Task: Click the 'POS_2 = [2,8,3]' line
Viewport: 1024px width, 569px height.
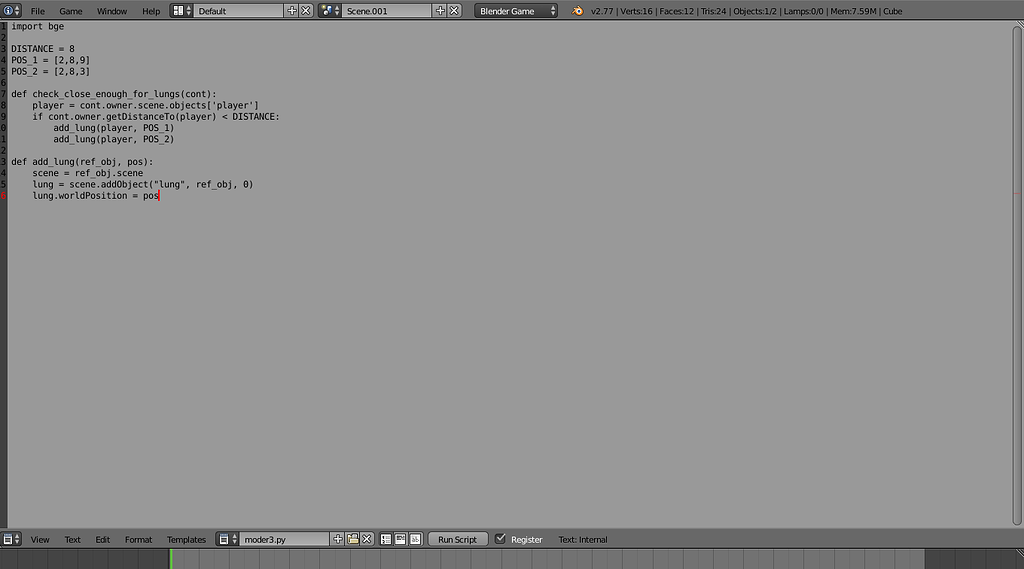Action: [50, 71]
